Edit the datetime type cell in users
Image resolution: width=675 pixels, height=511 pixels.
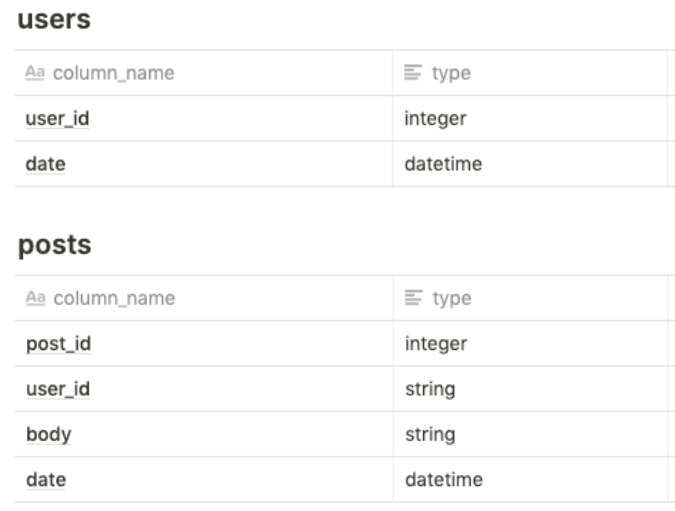530,164
